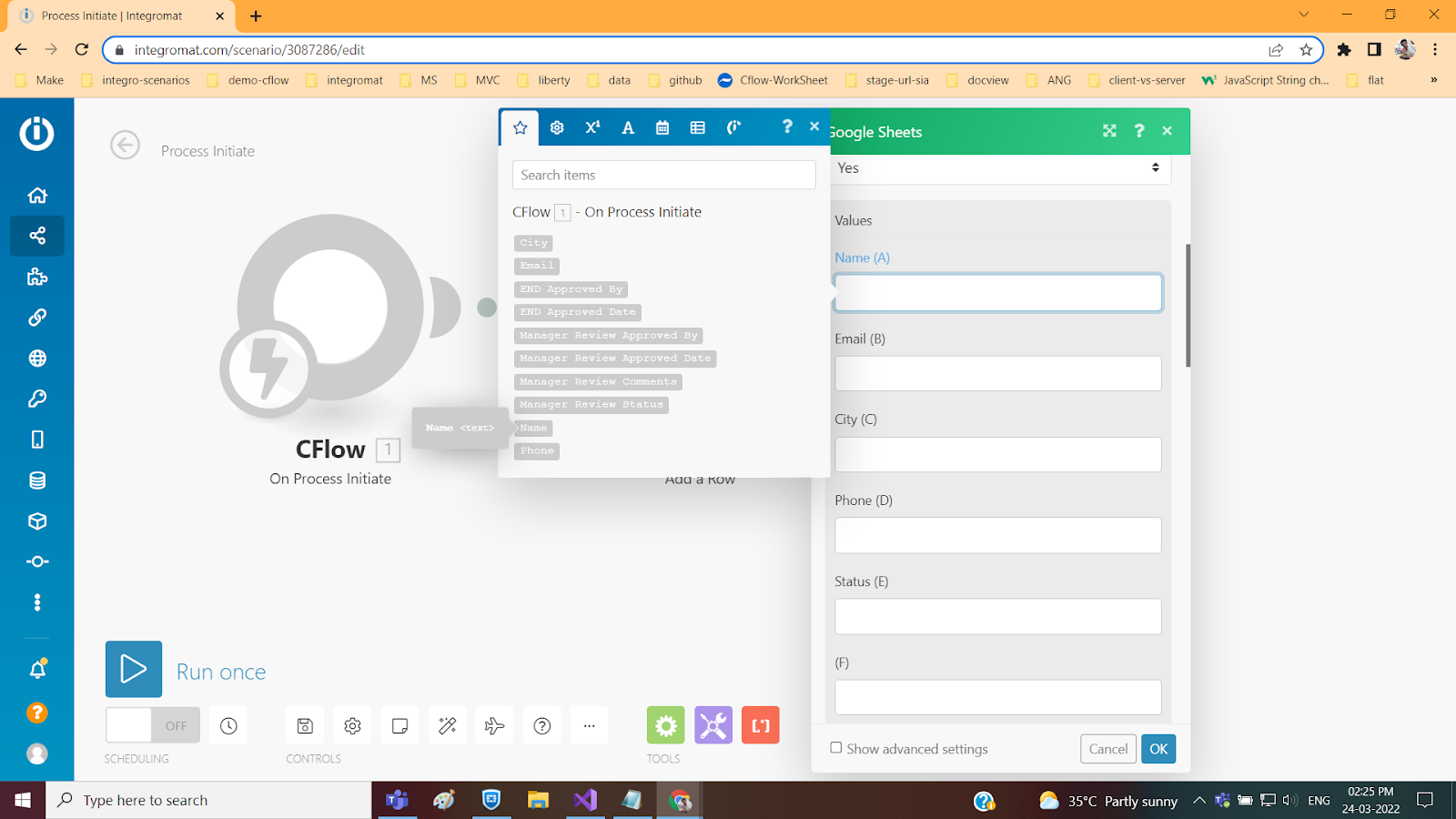Screen dimensions: 1456x819
Task: Switch to starred variables tab
Action: (x=520, y=127)
